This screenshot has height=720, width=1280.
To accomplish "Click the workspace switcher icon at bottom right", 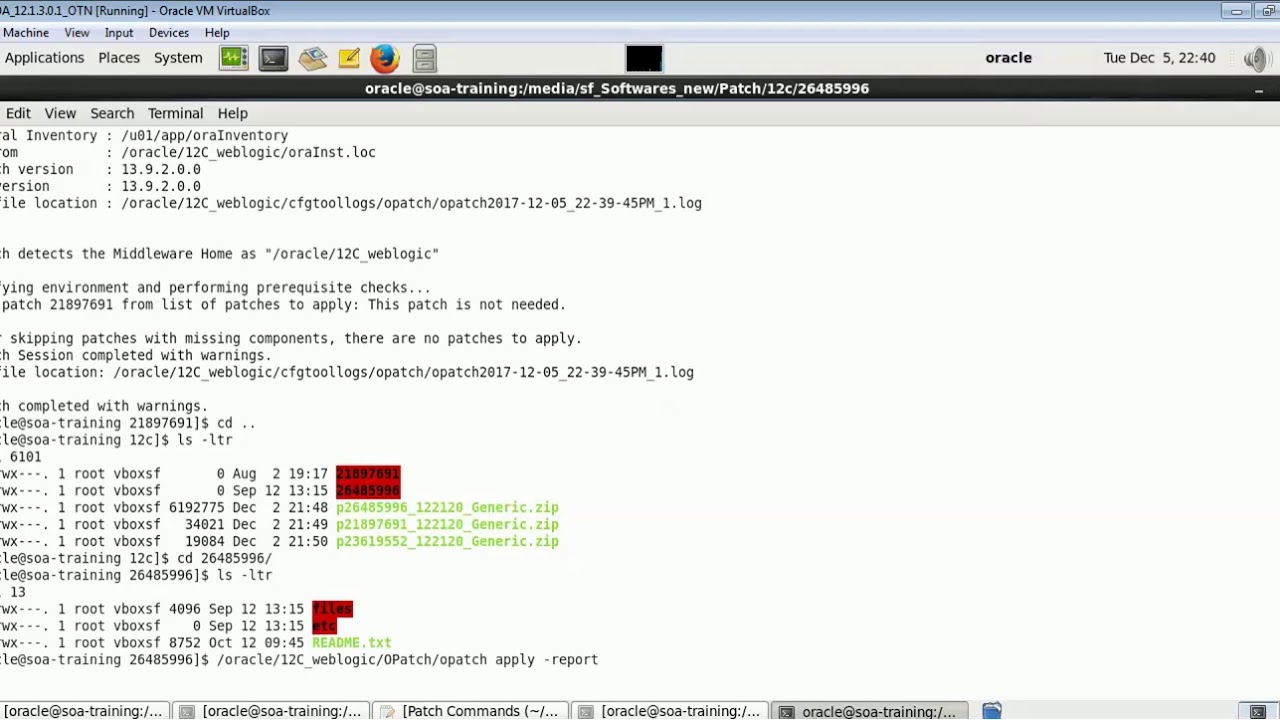I will pos(1258,712).
